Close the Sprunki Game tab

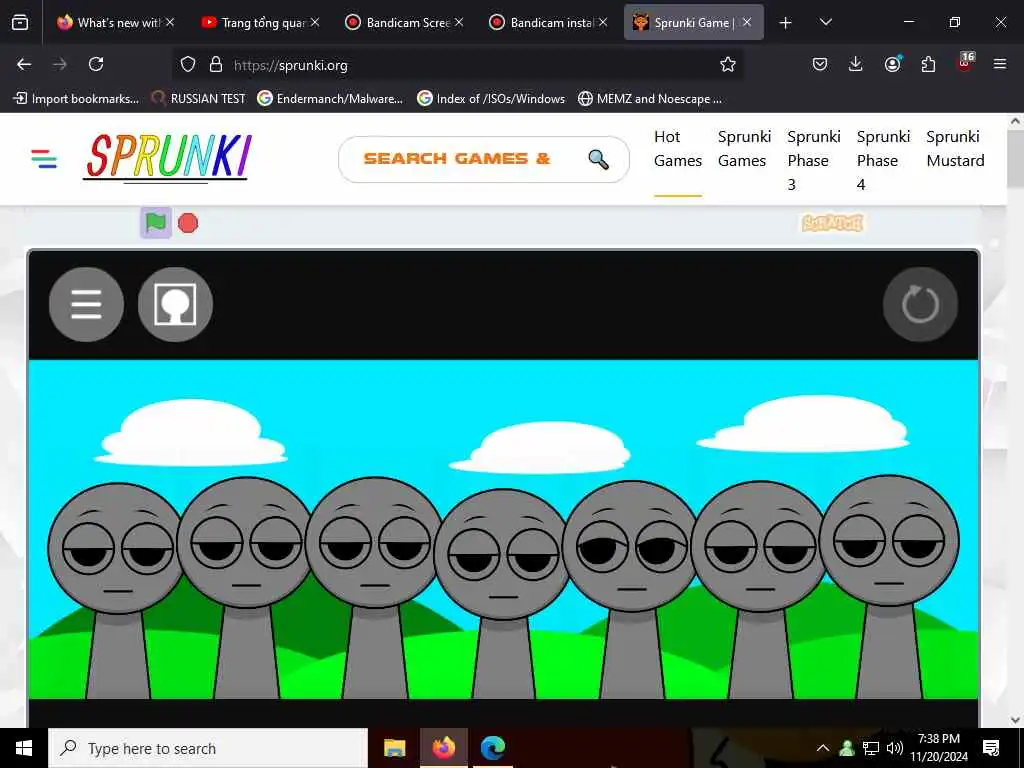(x=747, y=22)
